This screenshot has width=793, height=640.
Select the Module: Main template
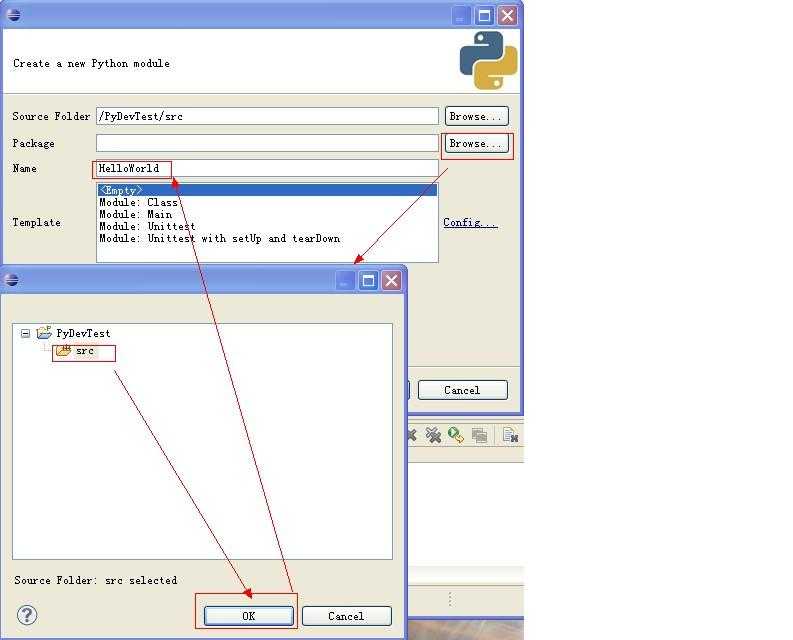[x=135, y=215]
